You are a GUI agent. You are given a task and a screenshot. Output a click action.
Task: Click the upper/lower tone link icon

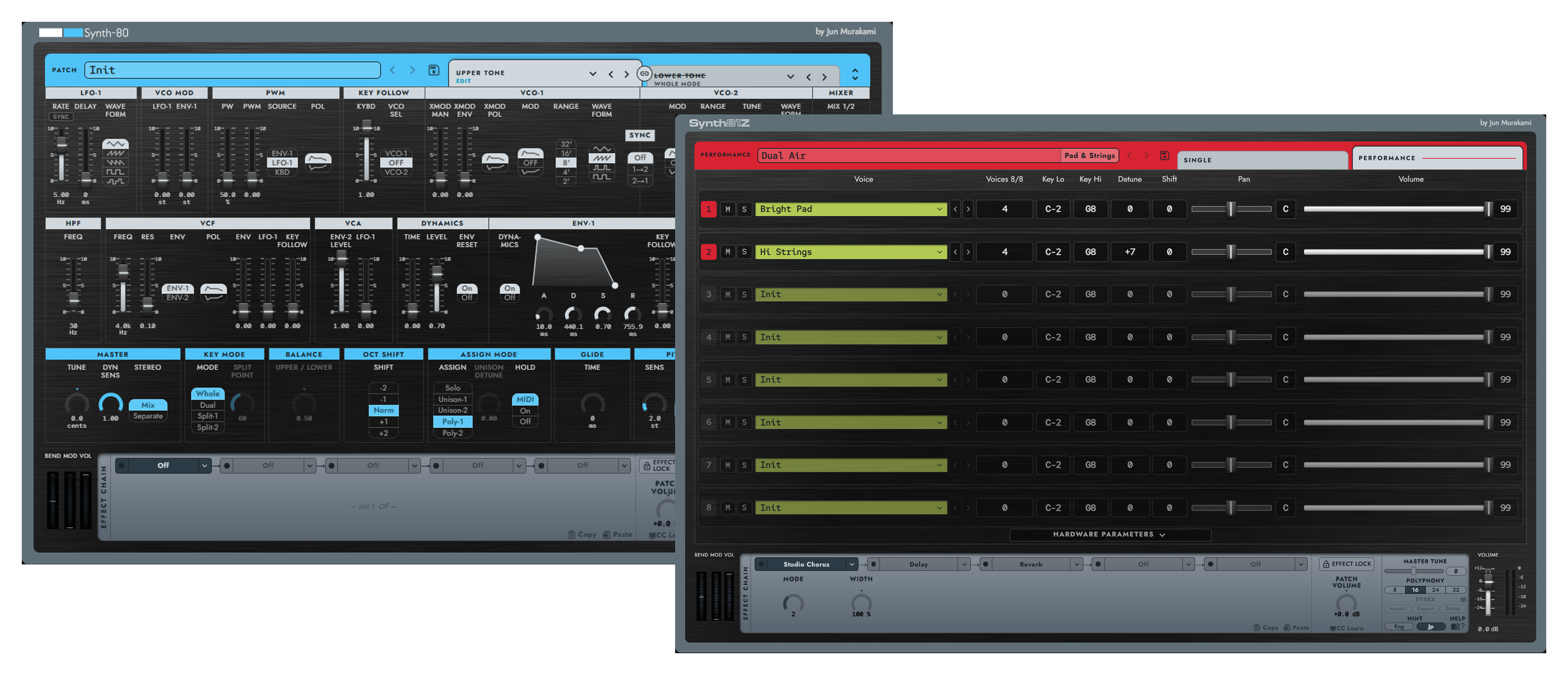point(644,73)
